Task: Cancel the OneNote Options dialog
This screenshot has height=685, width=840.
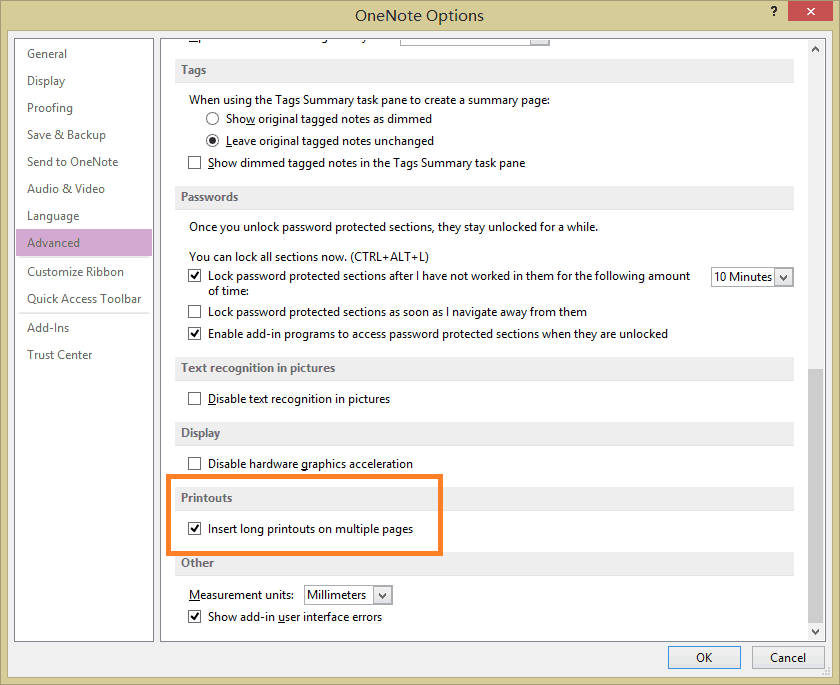Action: [x=788, y=657]
